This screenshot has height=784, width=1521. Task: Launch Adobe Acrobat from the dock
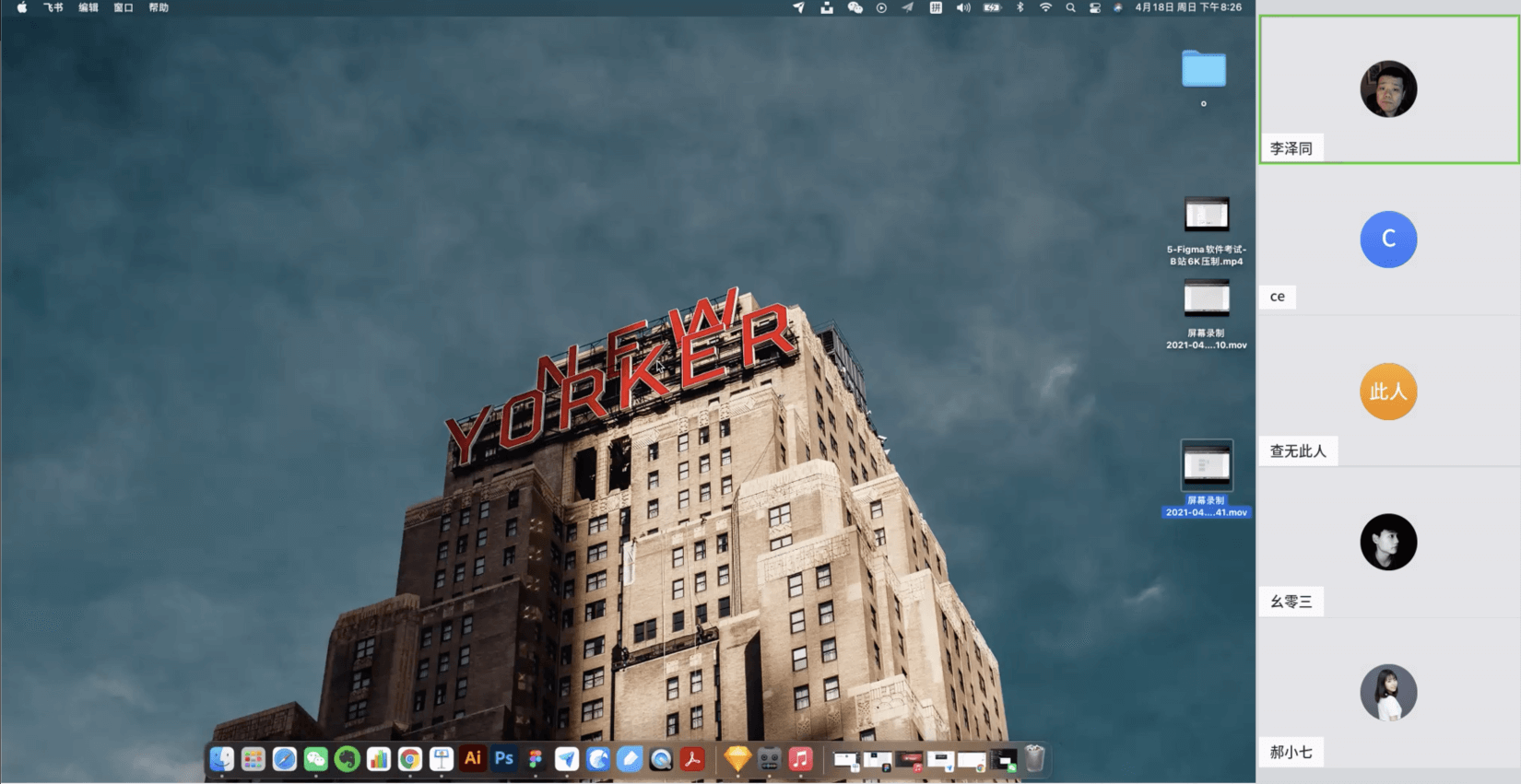click(692, 759)
